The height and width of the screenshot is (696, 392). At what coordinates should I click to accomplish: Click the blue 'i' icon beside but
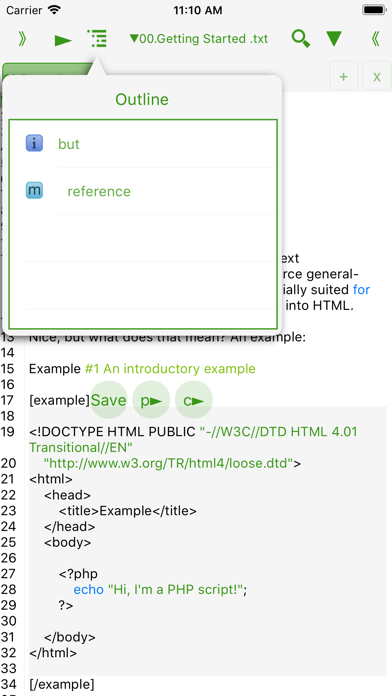[34, 143]
